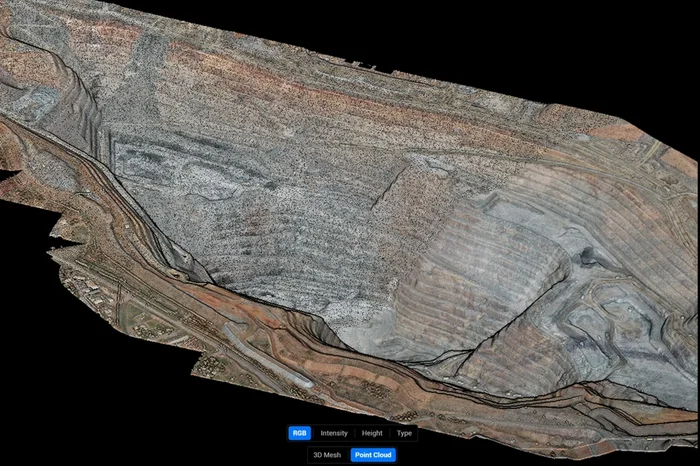The width and height of the screenshot is (700, 466).
Task: Switch to Type color mode
Action: [404, 433]
